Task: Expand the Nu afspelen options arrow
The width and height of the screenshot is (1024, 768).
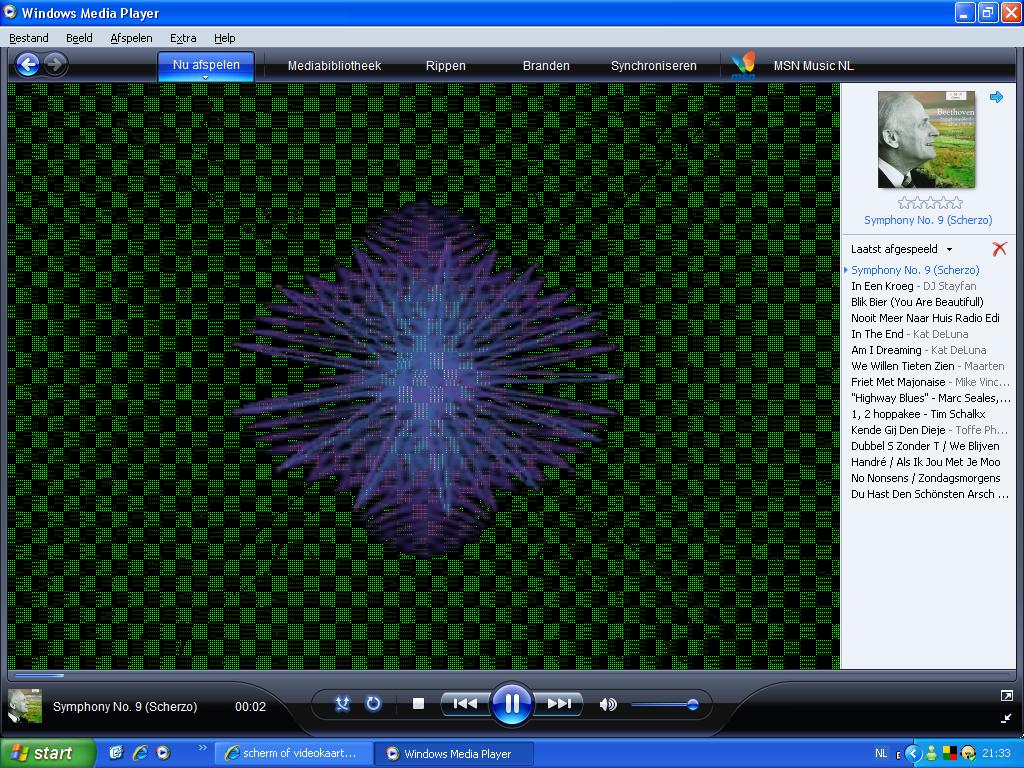Action: (x=206, y=77)
